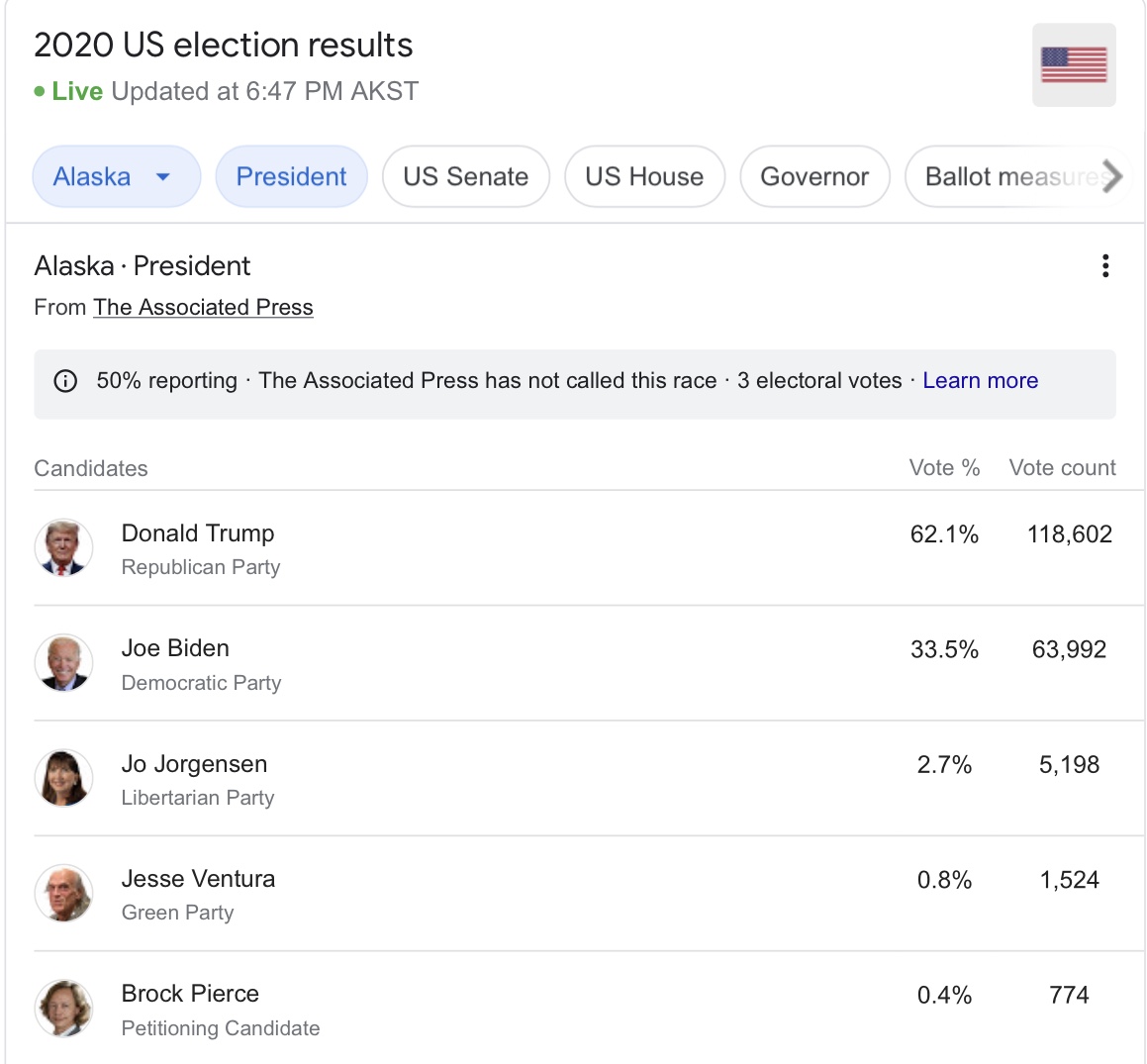Image resolution: width=1147 pixels, height=1064 pixels.
Task: Open the Governor race tab
Action: (x=814, y=177)
